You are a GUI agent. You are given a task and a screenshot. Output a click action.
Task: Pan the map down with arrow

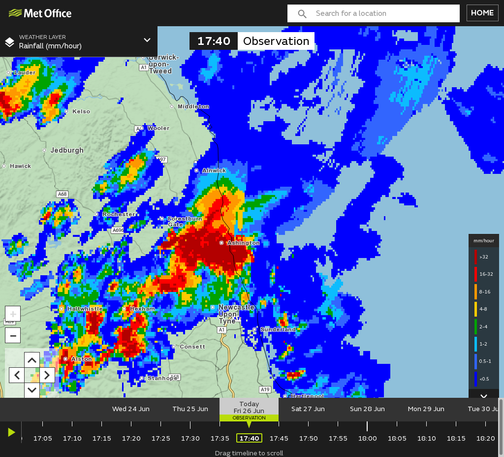(32, 390)
